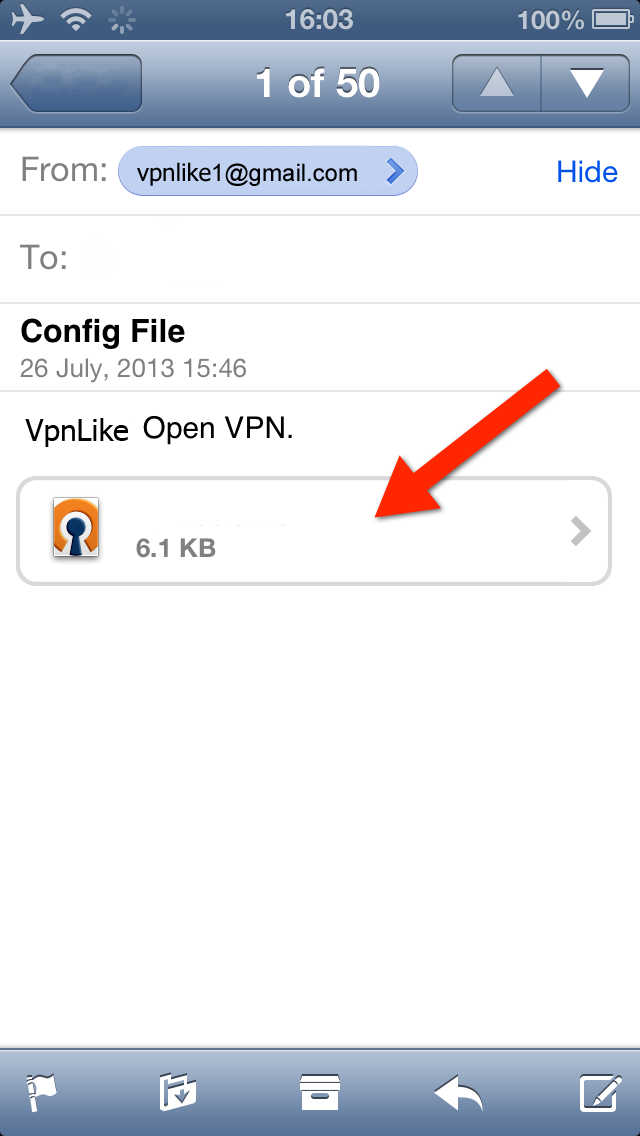Compose new message with pencil icon
The width and height of the screenshot is (640, 1136).
coord(601,1092)
